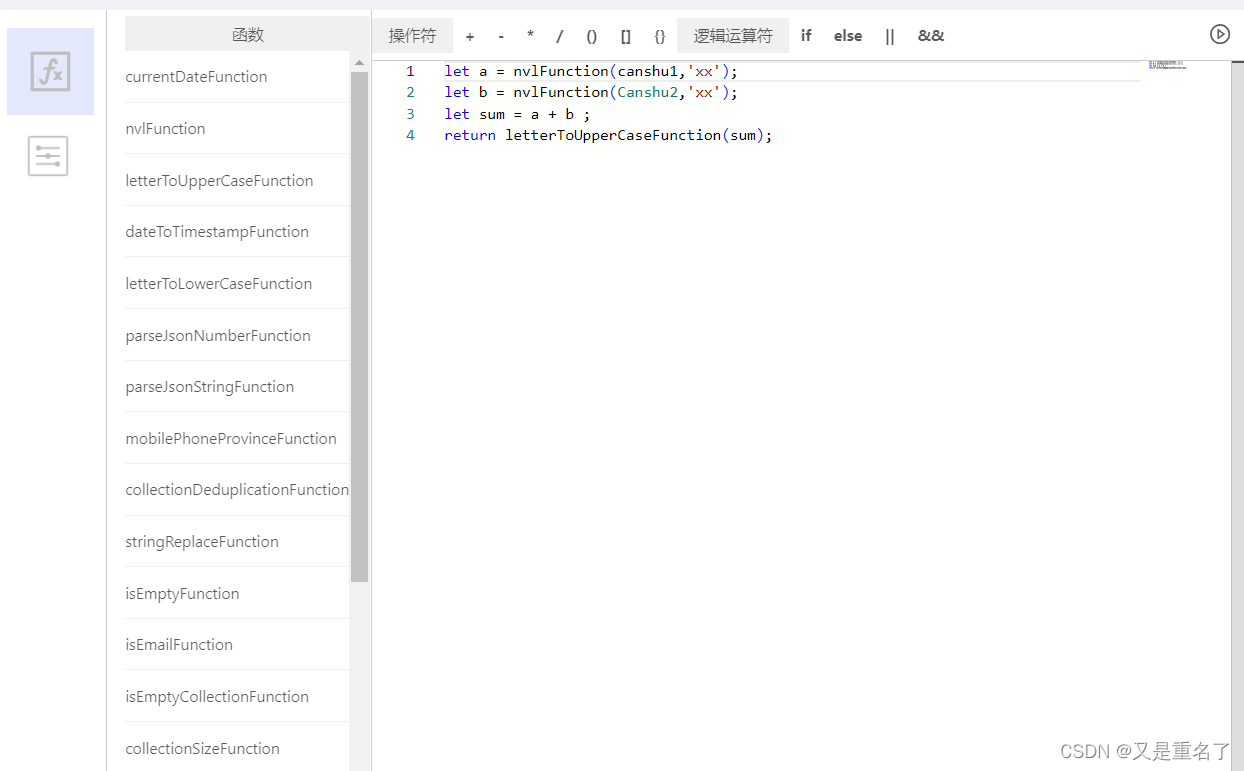Select nvlFunction from the function list

coord(236,129)
